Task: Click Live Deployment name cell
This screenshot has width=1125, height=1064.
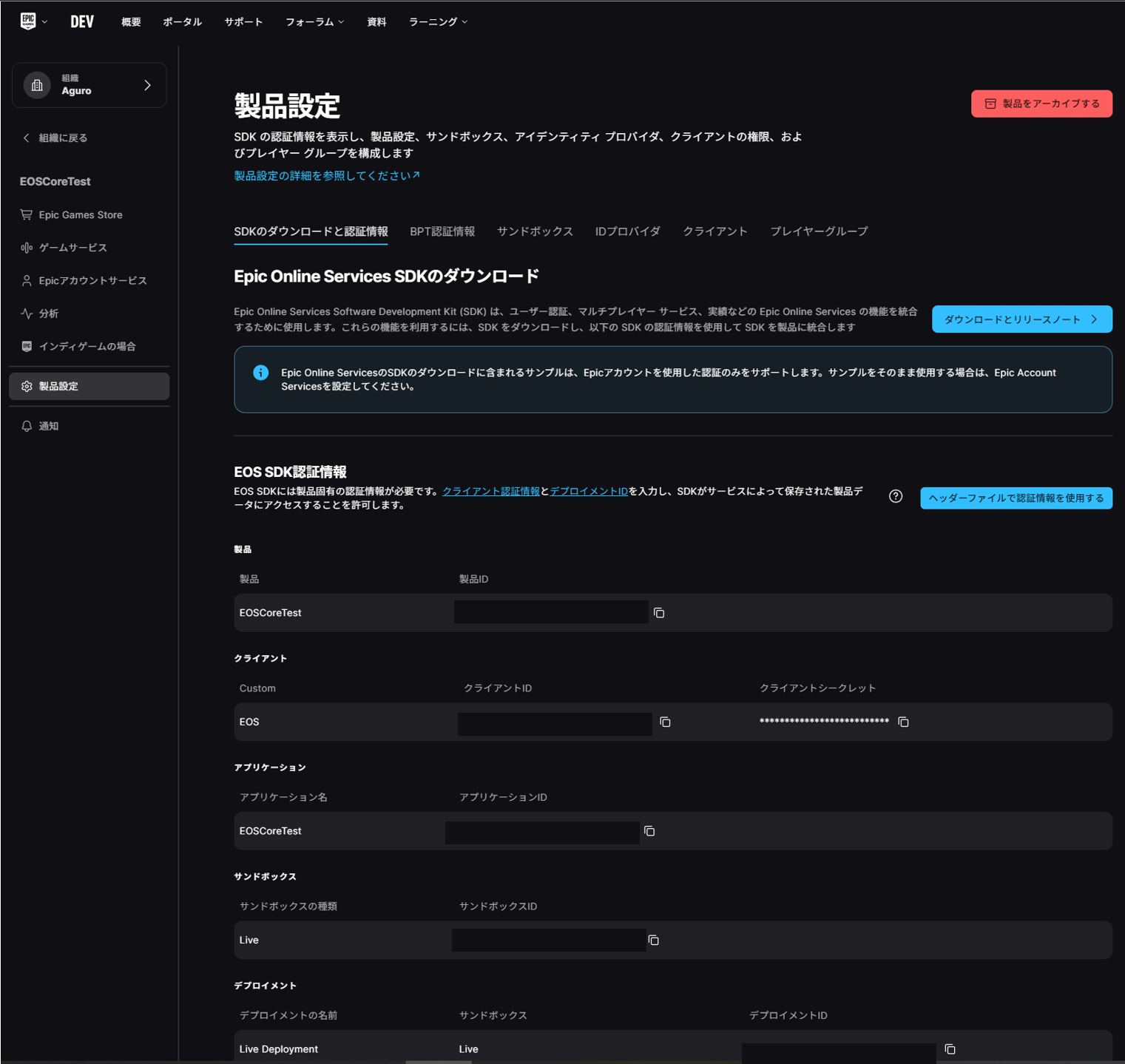Action: click(279, 1049)
